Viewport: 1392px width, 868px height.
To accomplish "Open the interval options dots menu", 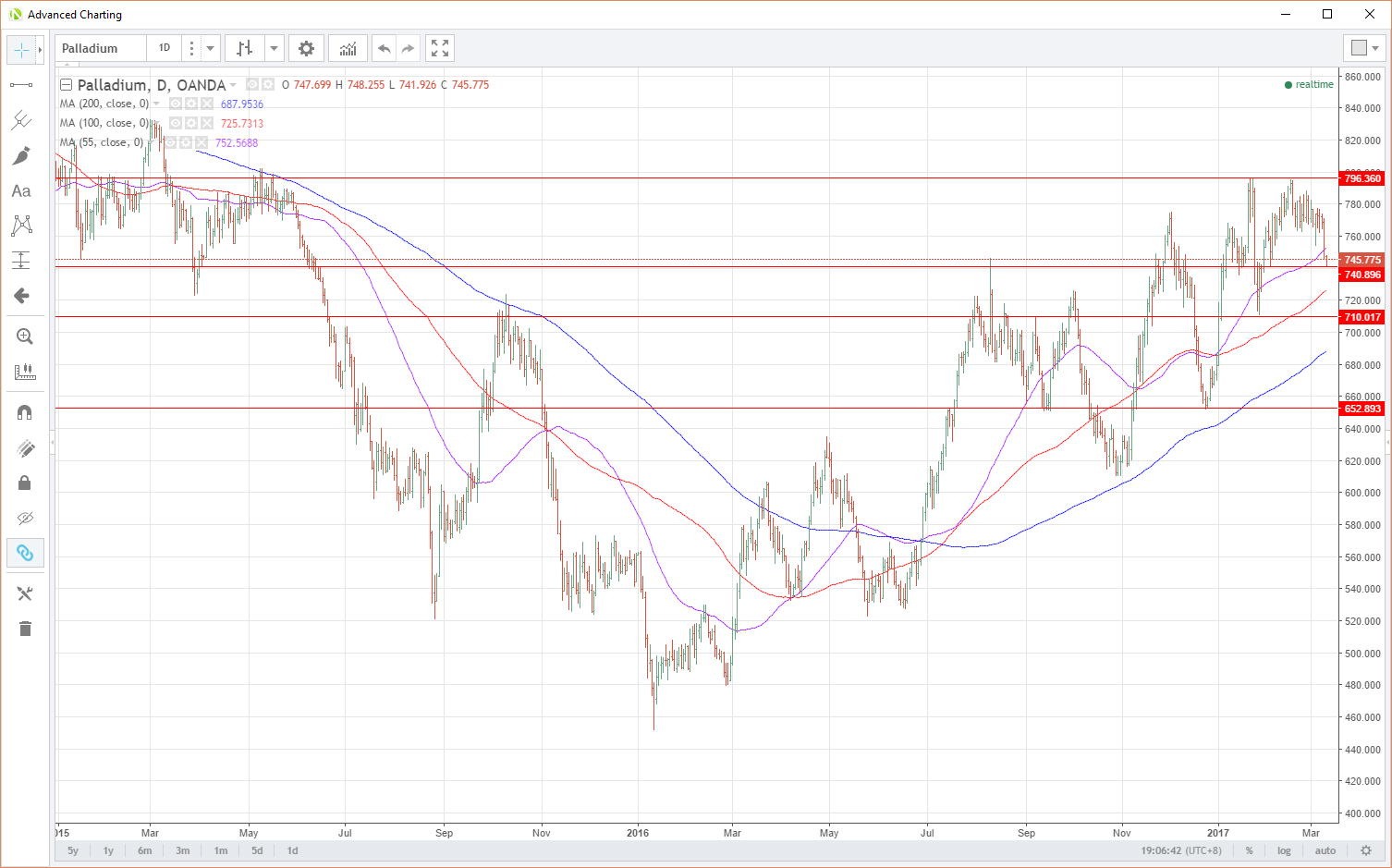I will tap(191, 48).
